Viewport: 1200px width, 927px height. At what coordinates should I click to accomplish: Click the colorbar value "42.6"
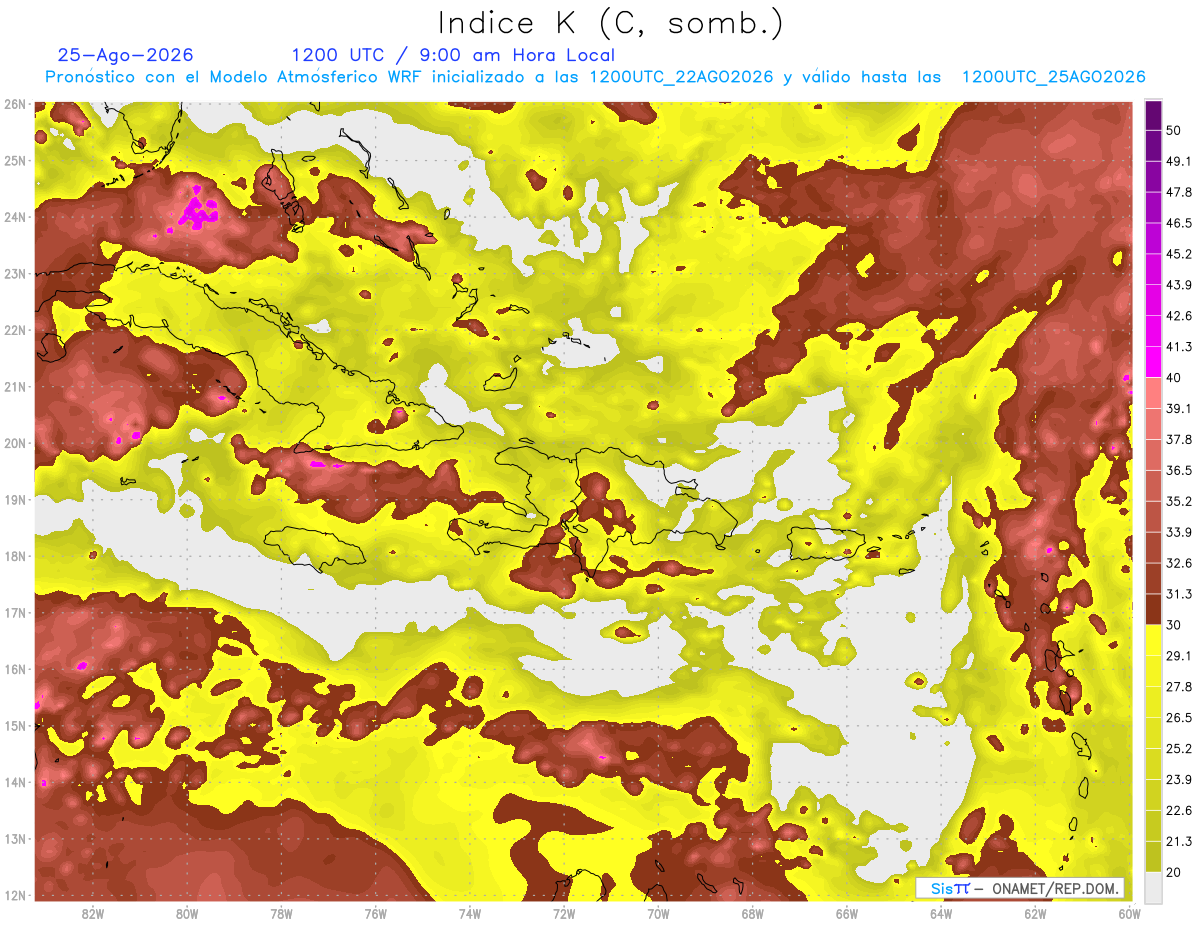pos(1178,316)
